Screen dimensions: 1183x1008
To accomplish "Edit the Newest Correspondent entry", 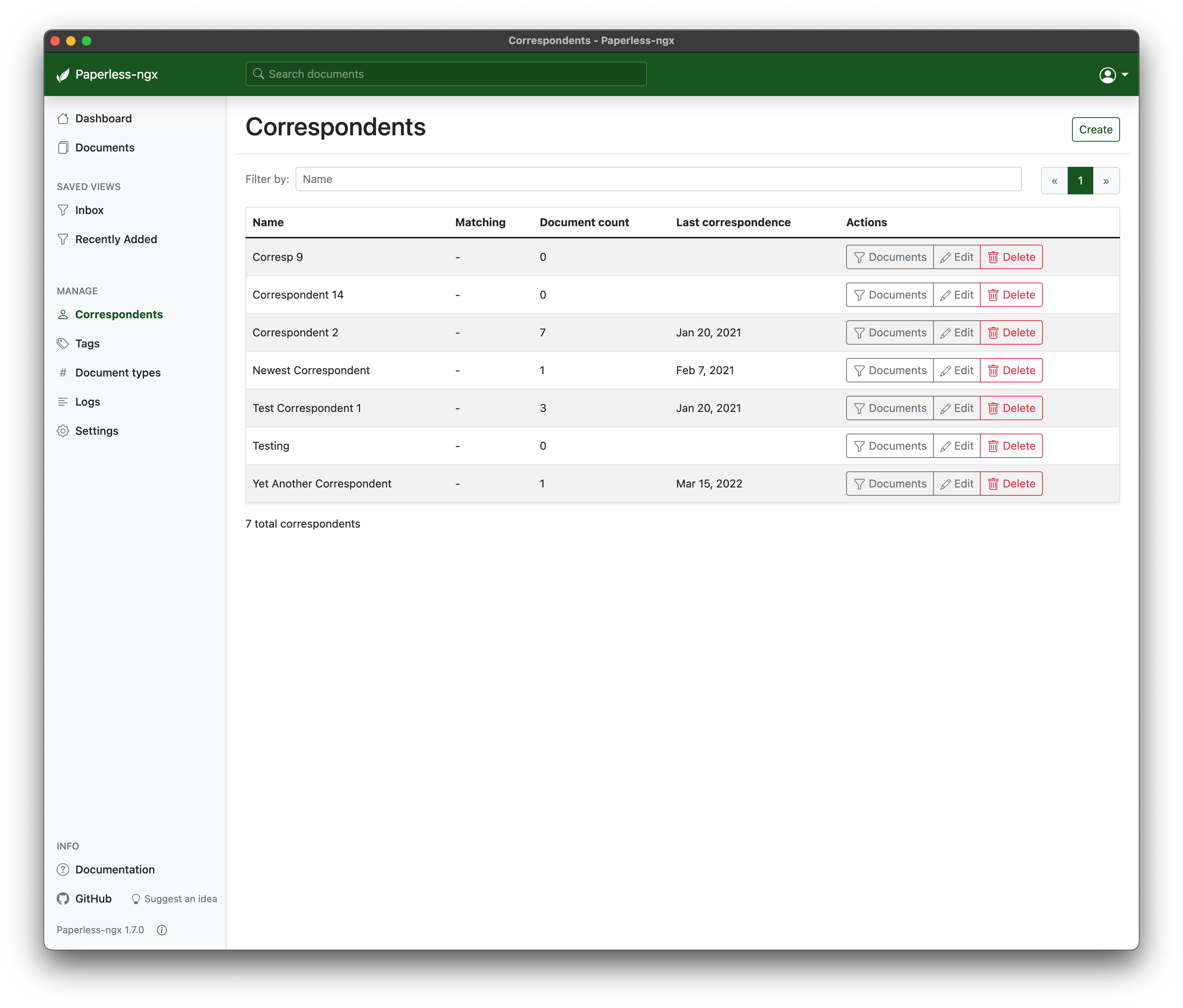I will (x=956, y=371).
